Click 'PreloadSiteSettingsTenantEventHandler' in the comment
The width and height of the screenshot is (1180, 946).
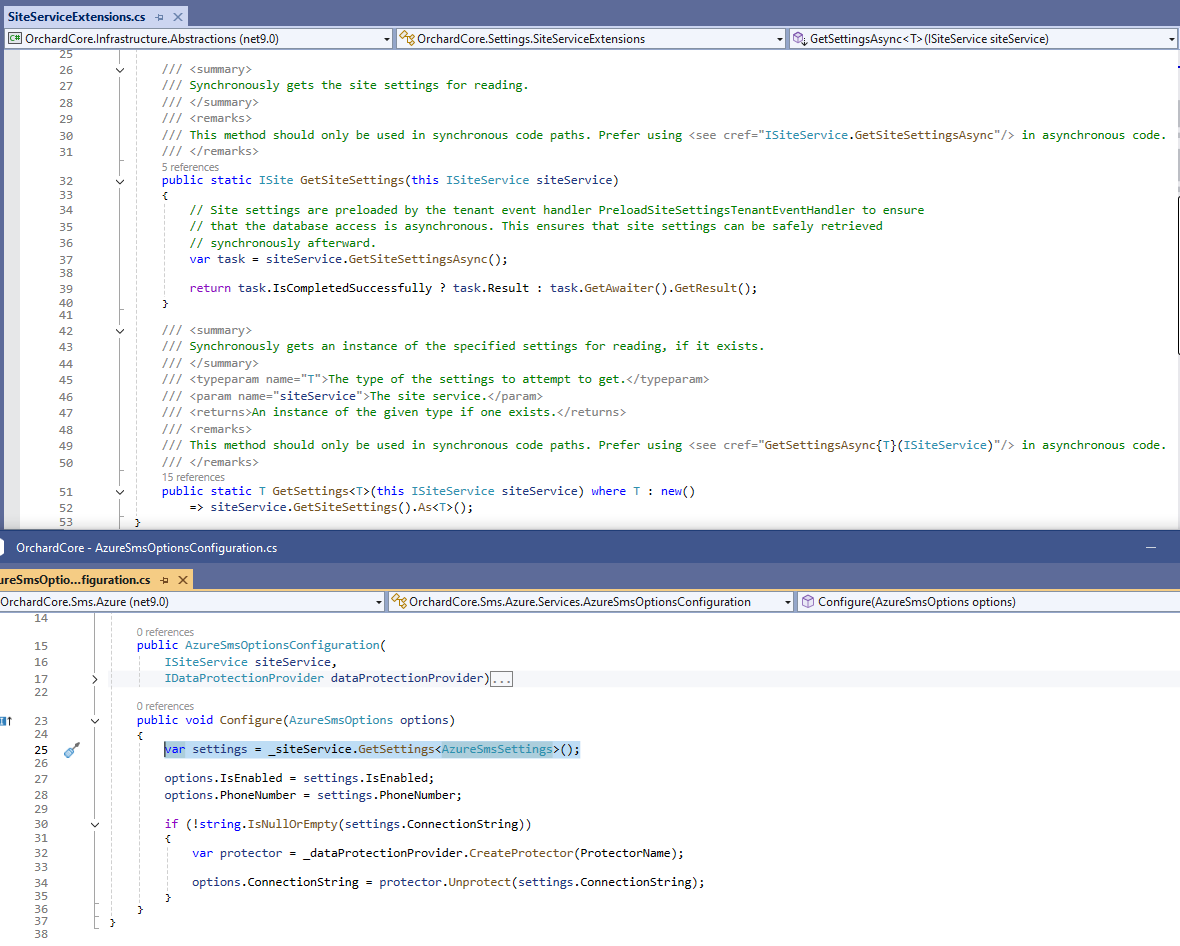[726, 210]
